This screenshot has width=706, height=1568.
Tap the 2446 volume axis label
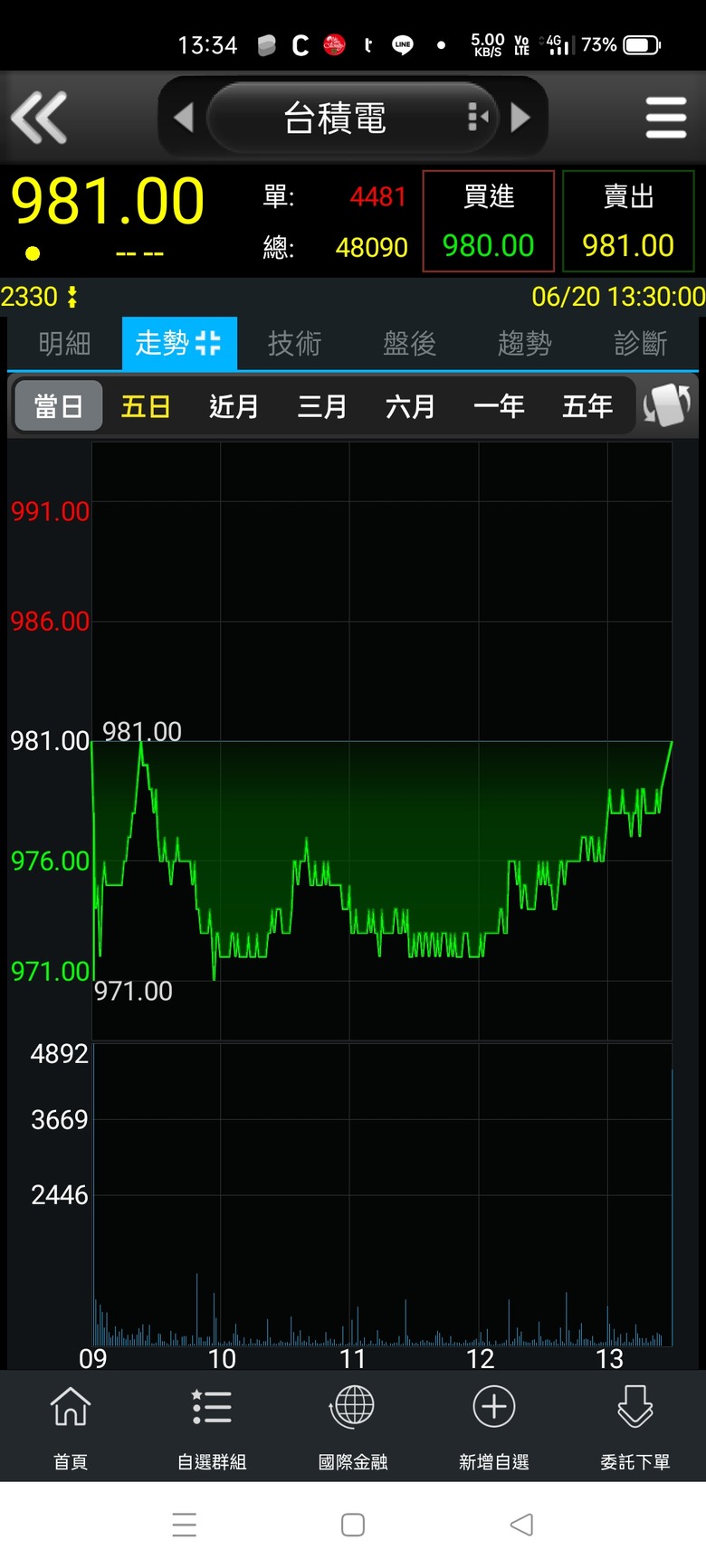[59, 1194]
